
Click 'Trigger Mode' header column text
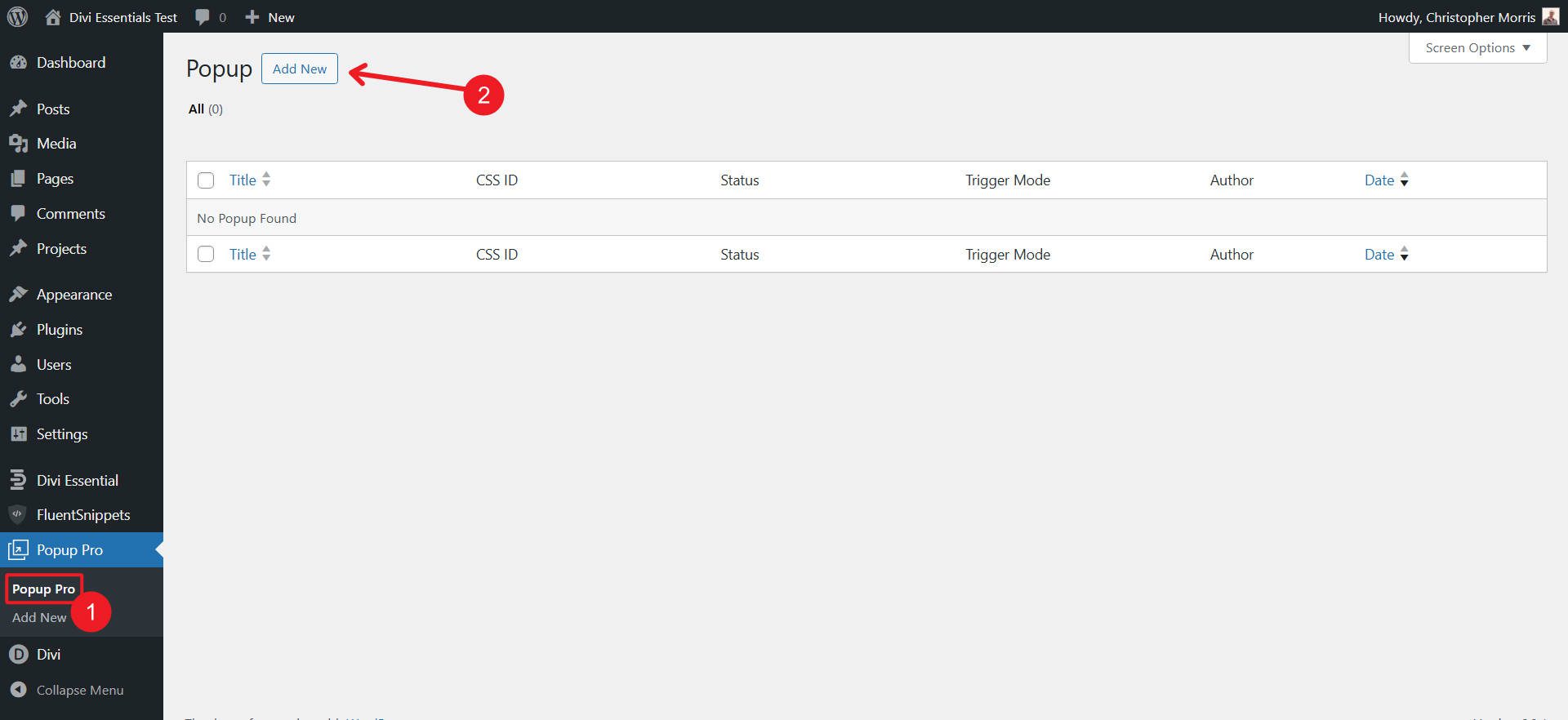1008,180
